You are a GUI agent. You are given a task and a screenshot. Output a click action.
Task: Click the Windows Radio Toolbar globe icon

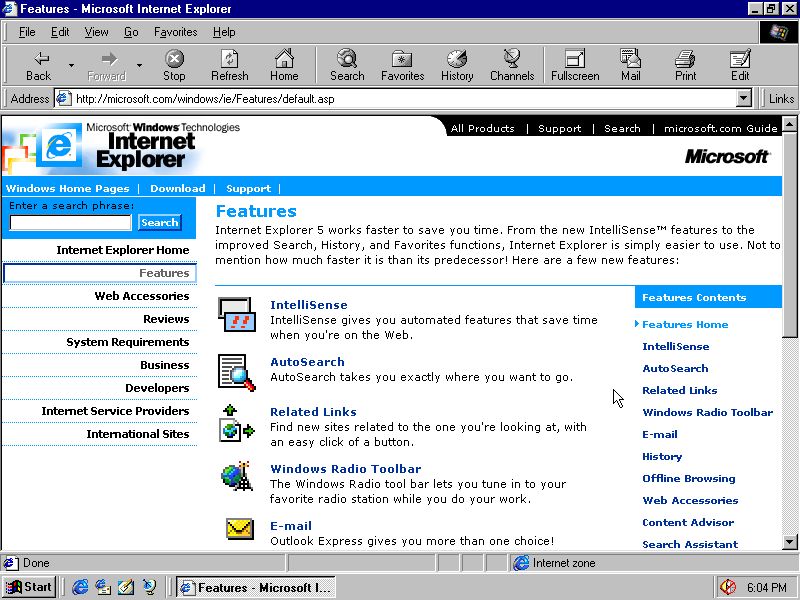coord(237,477)
